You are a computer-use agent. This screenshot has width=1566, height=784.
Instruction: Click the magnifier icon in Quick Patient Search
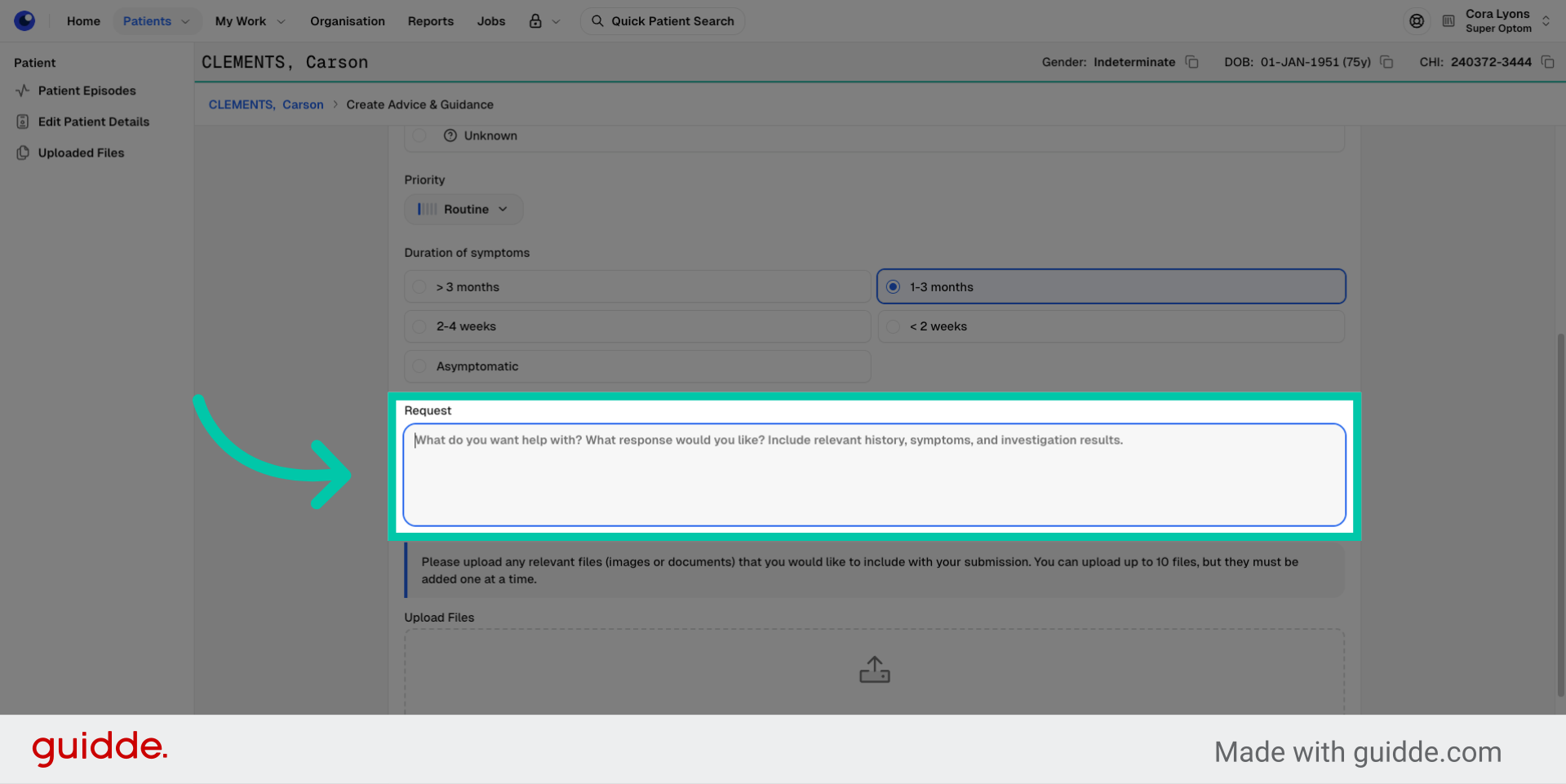coord(597,21)
